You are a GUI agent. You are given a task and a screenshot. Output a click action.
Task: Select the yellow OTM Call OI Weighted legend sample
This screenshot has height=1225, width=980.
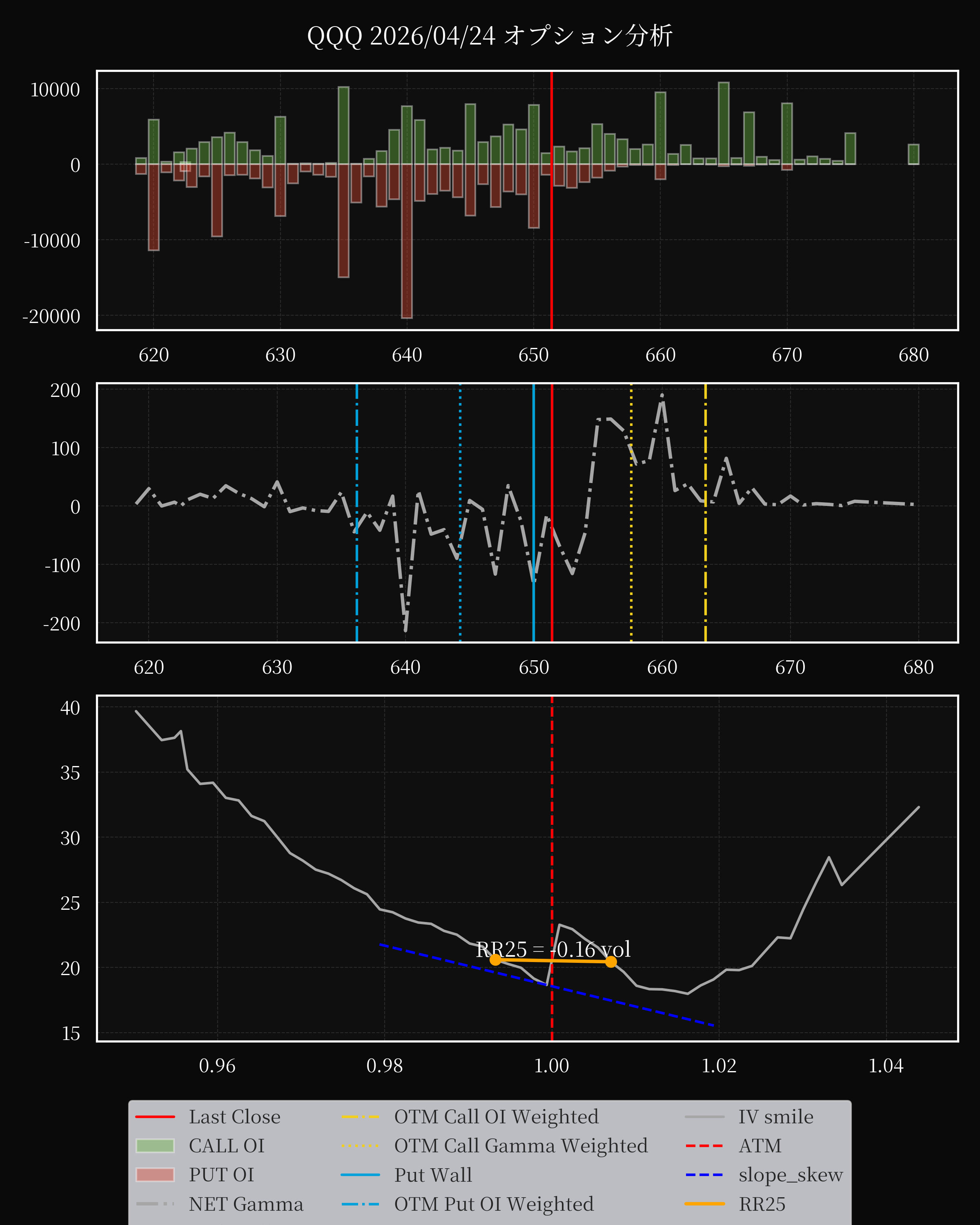(360, 1117)
